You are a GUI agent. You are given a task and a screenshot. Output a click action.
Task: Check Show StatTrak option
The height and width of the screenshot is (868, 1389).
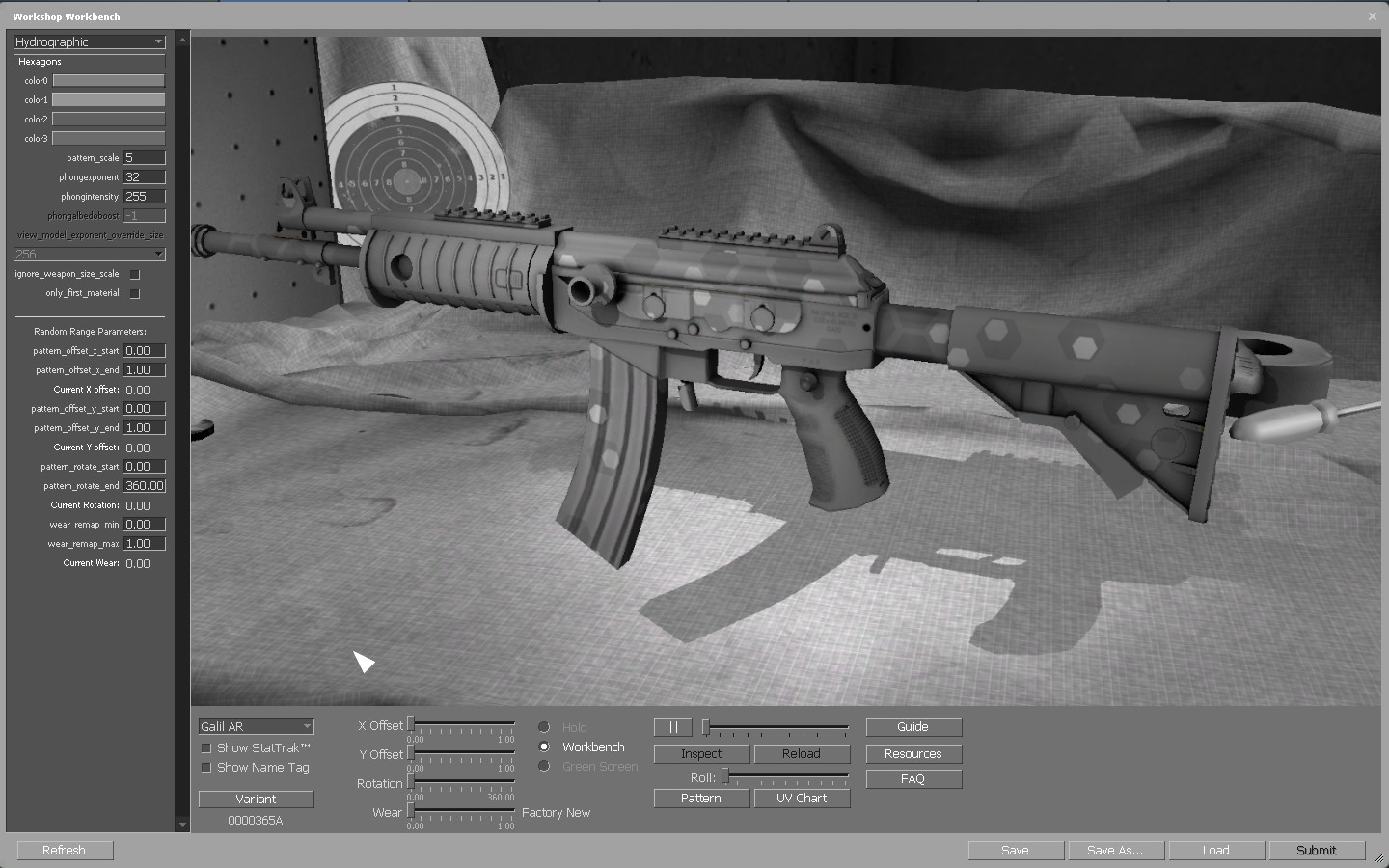tap(205, 748)
